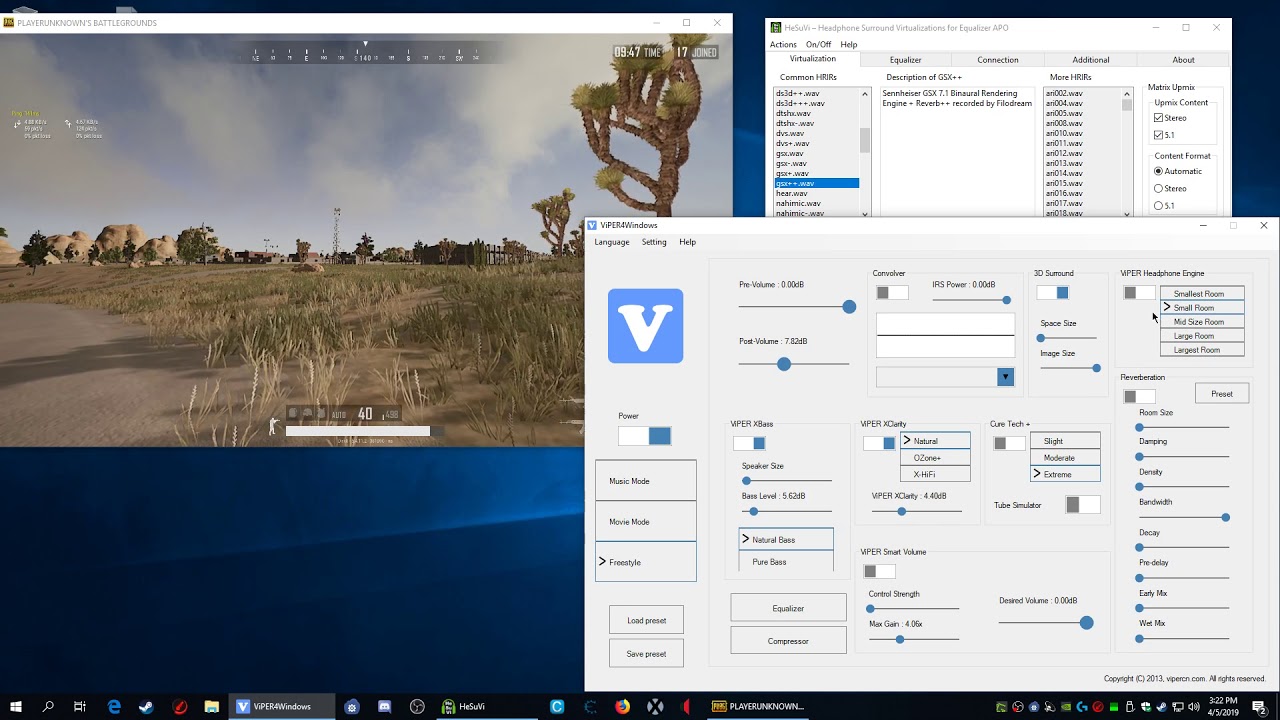Open the Convolver impulse response dropdown
This screenshot has height=720, width=1280.
coord(1005,377)
